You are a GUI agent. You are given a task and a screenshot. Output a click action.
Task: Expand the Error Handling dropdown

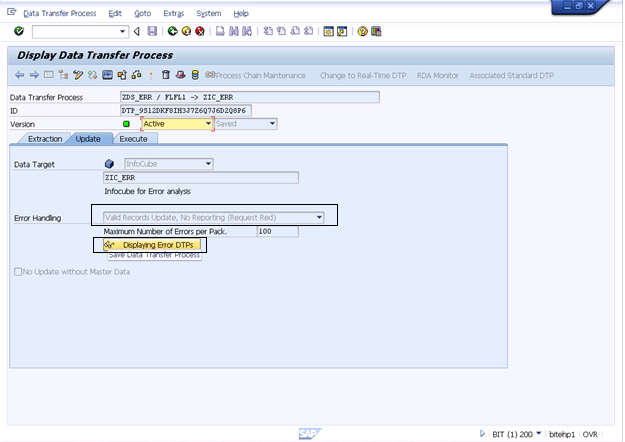point(319,218)
